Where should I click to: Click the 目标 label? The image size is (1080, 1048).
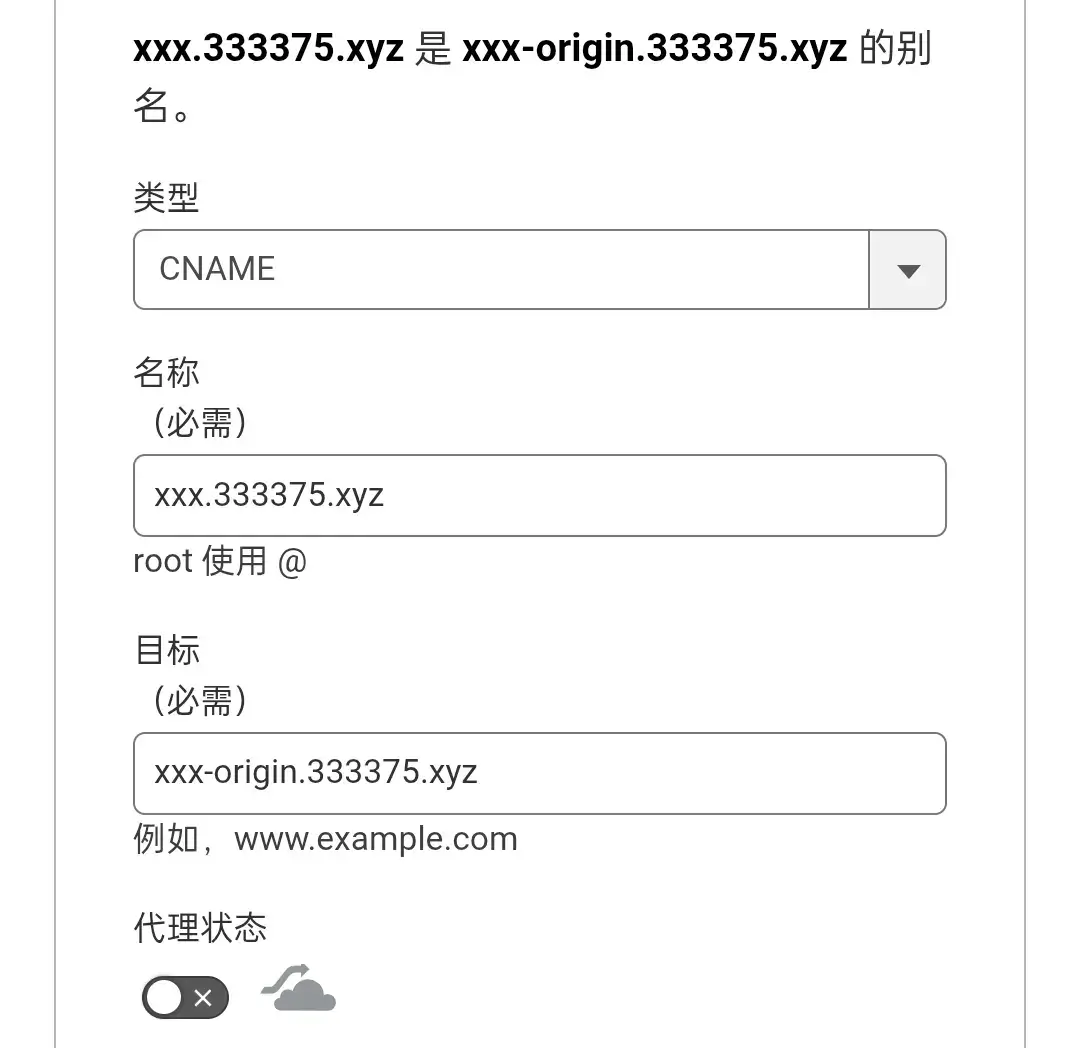coord(167,650)
